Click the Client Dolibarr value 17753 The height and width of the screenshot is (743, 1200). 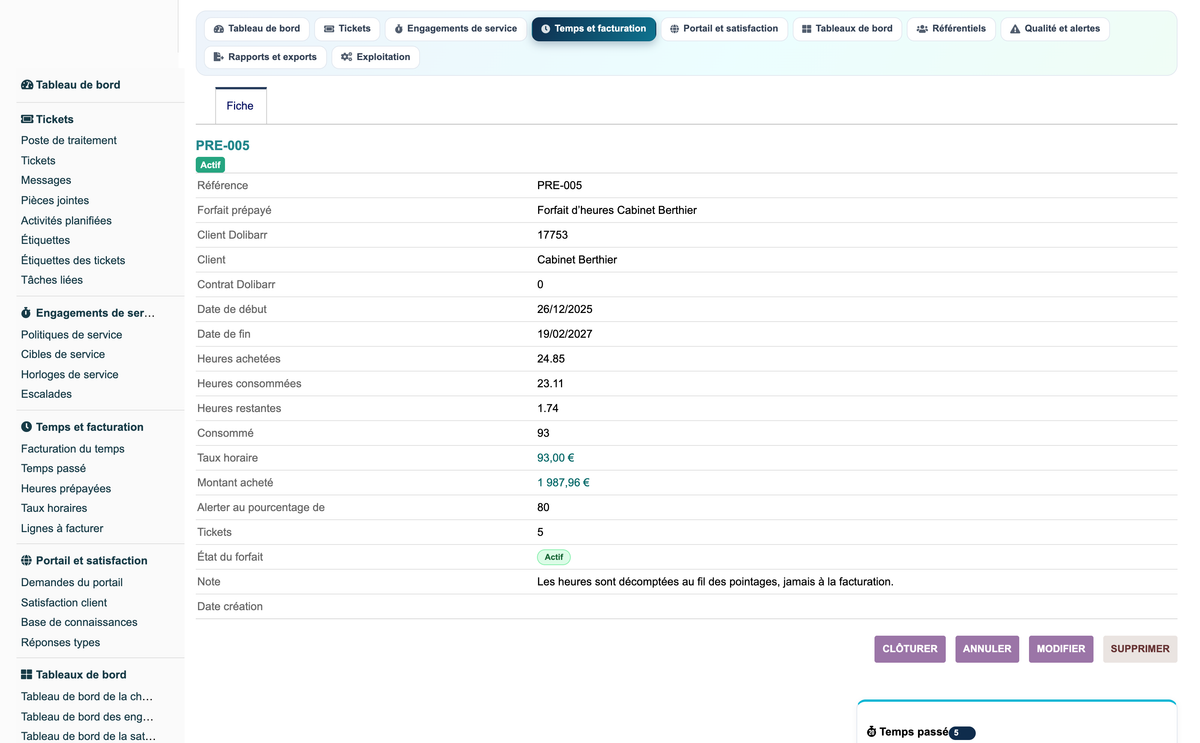(x=553, y=235)
